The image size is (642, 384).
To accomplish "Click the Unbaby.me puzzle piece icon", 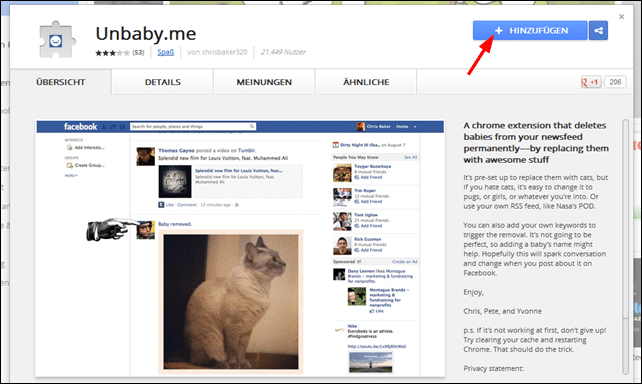I will (x=57, y=39).
